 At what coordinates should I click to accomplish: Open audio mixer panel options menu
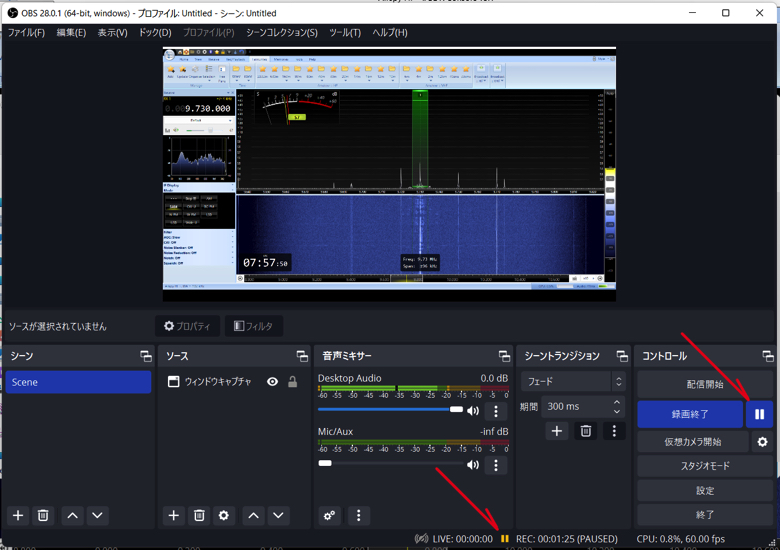pyautogui.click(x=359, y=516)
